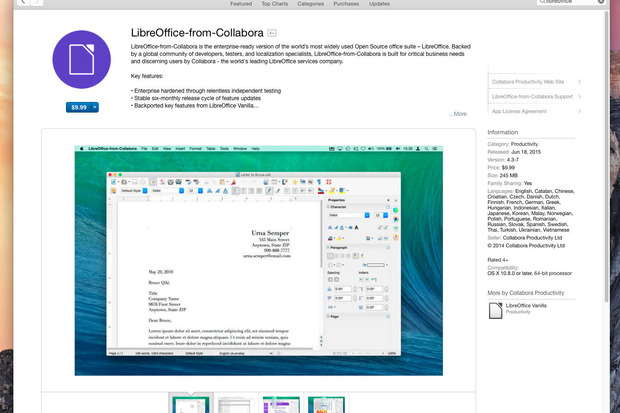Image resolution: width=620 pixels, height=413 pixels.
Task: Open the Featured tab
Action: tap(241, 4)
